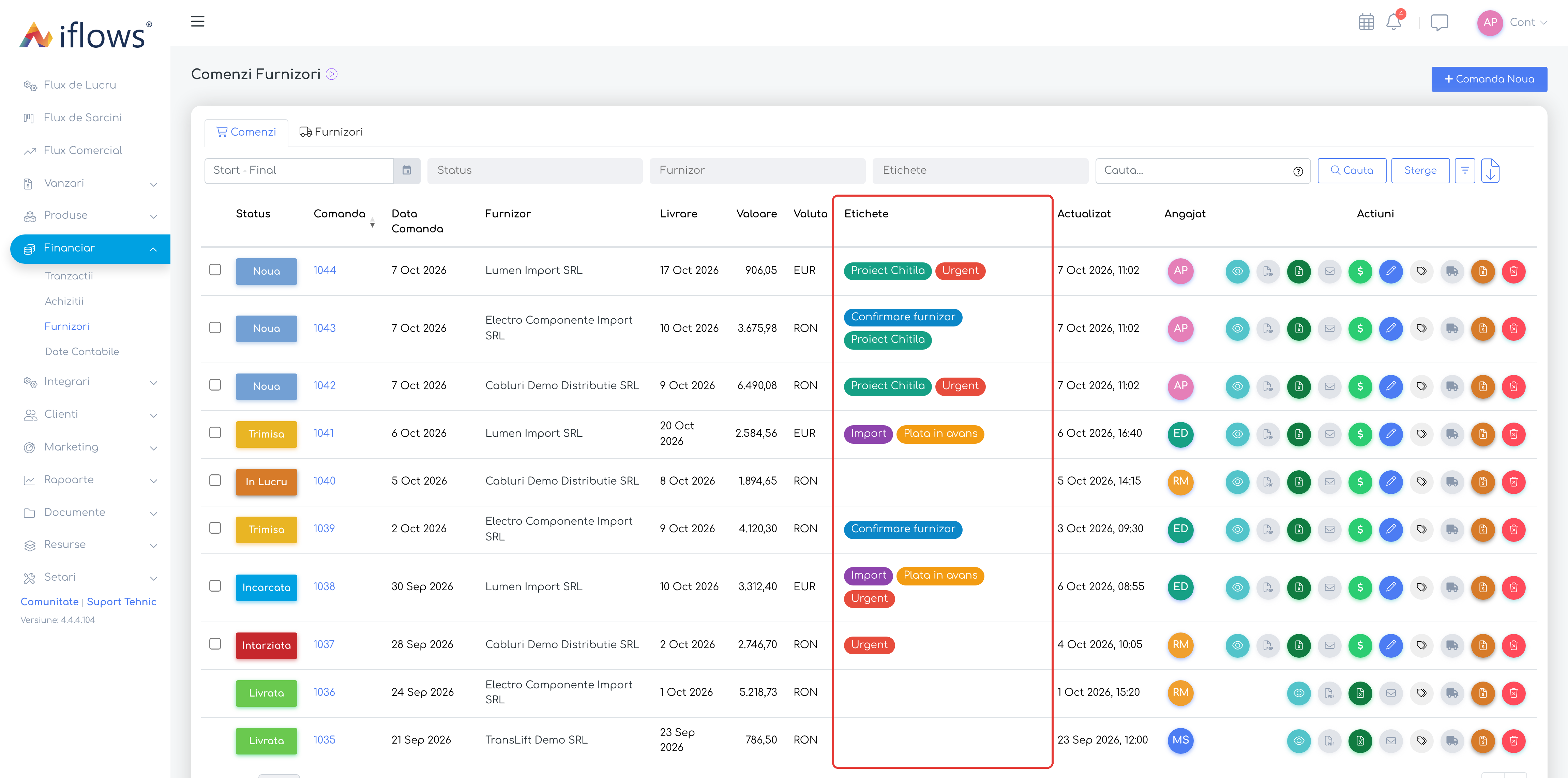
Task: Click the download export icon next to filters
Action: 1490,170
